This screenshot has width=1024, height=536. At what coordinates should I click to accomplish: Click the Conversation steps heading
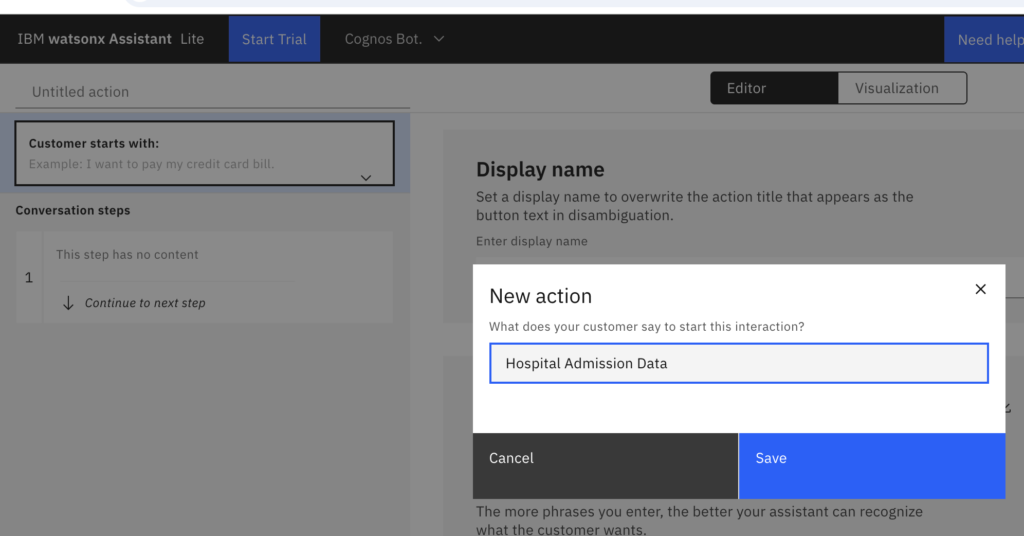[72, 210]
